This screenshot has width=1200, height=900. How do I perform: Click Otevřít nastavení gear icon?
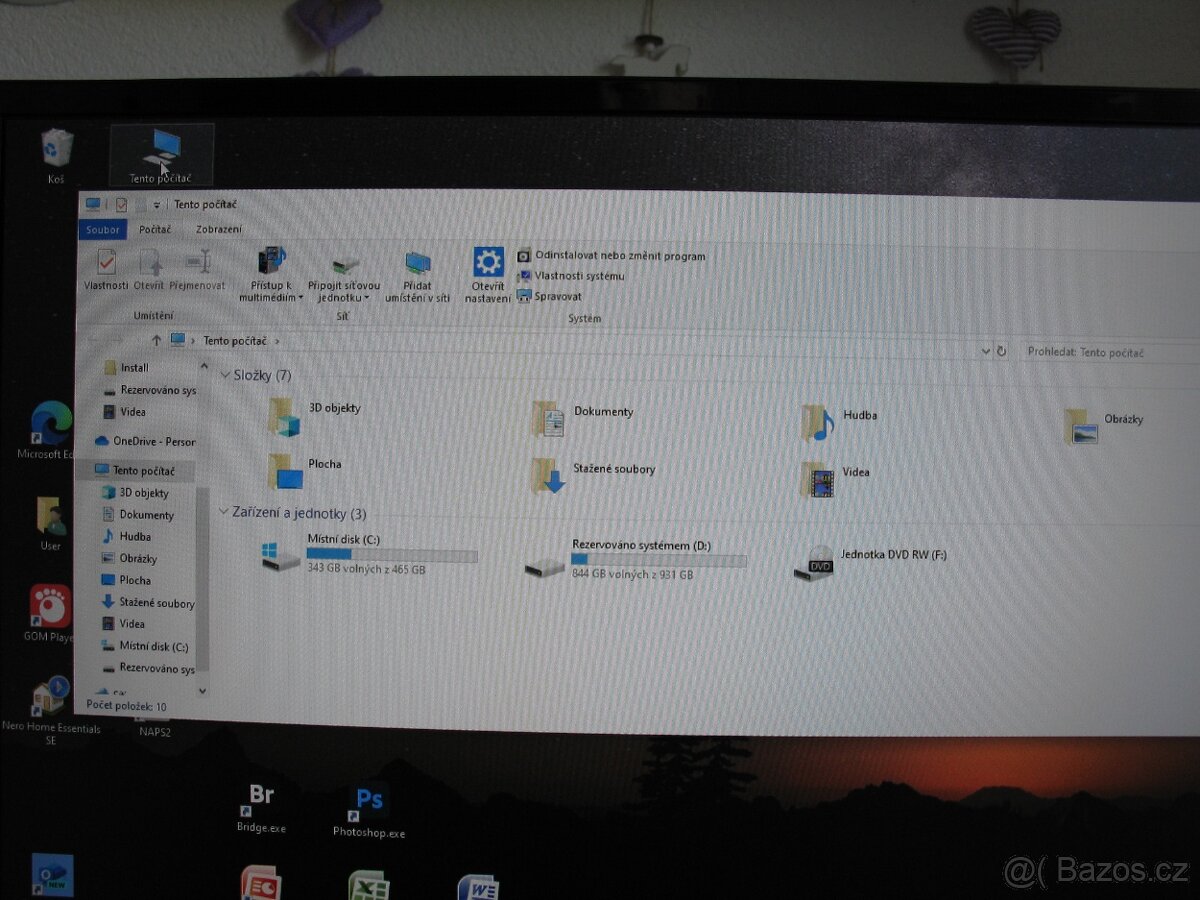tap(488, 264)
